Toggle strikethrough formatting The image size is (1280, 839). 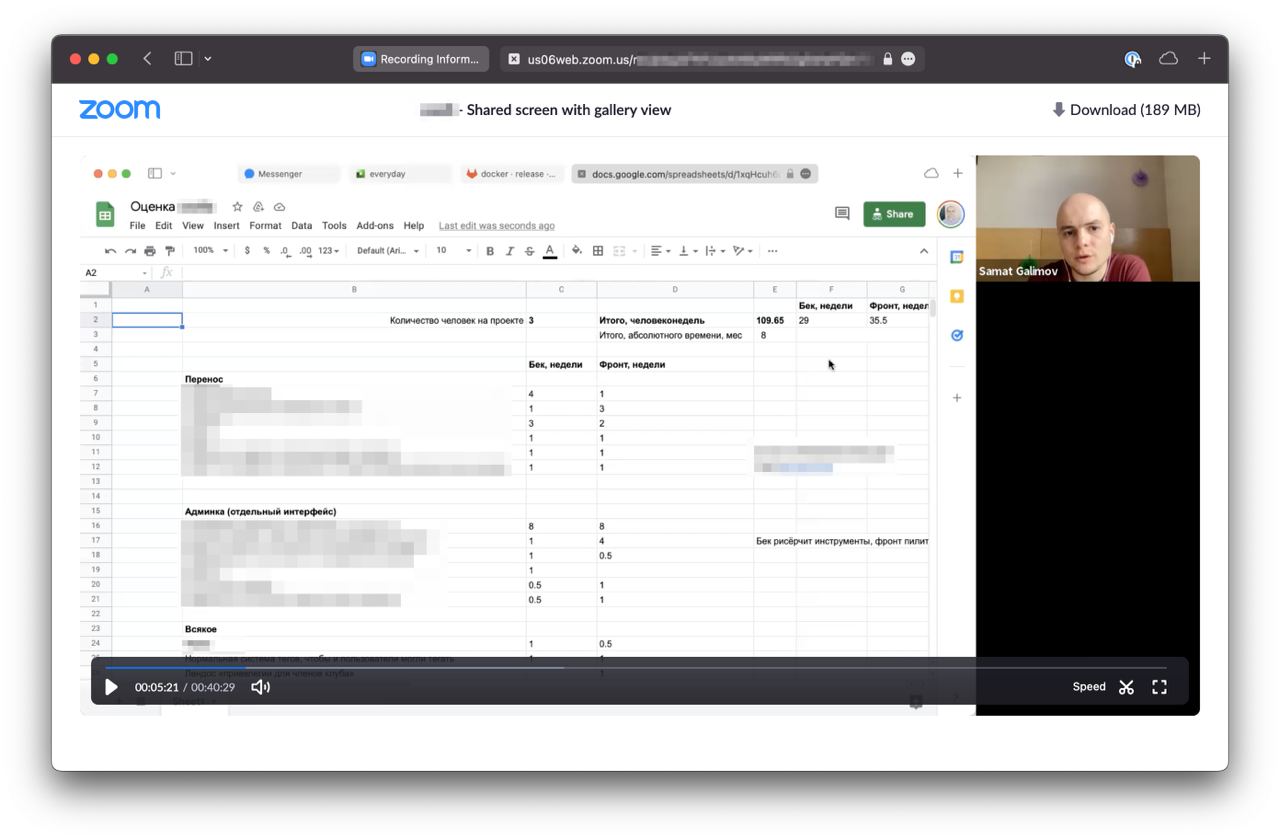pyautogui.click(x=530, y=251)
